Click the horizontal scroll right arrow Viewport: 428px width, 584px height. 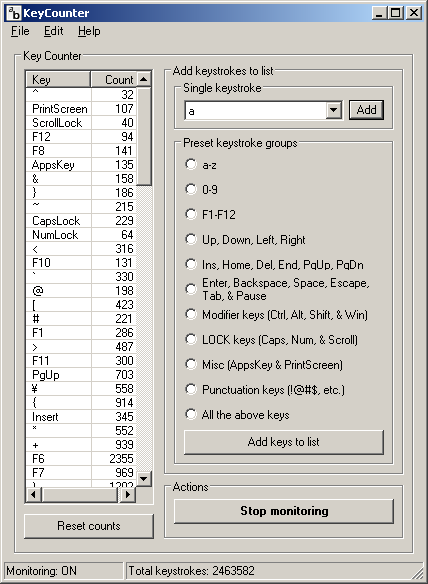[128, 494]
